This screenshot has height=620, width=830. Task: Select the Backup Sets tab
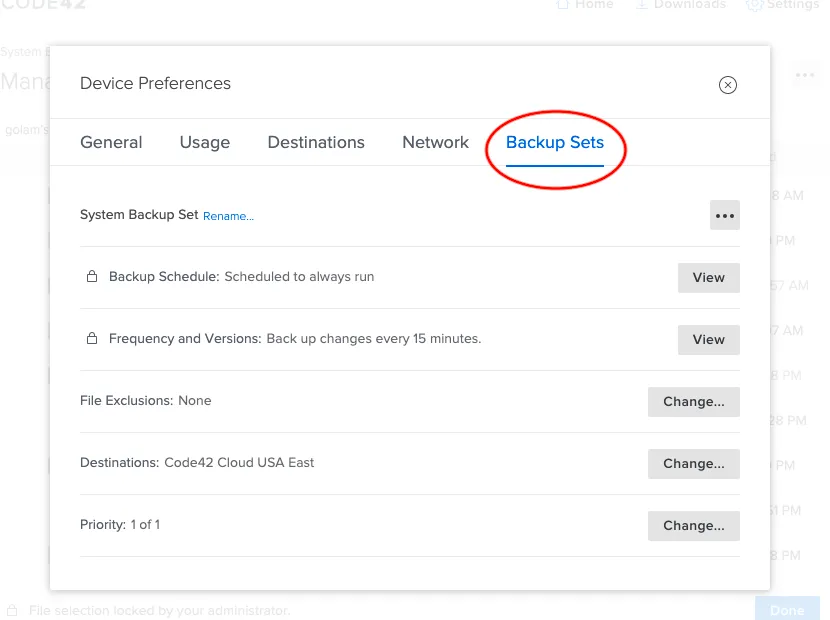(x=555, y=142)
